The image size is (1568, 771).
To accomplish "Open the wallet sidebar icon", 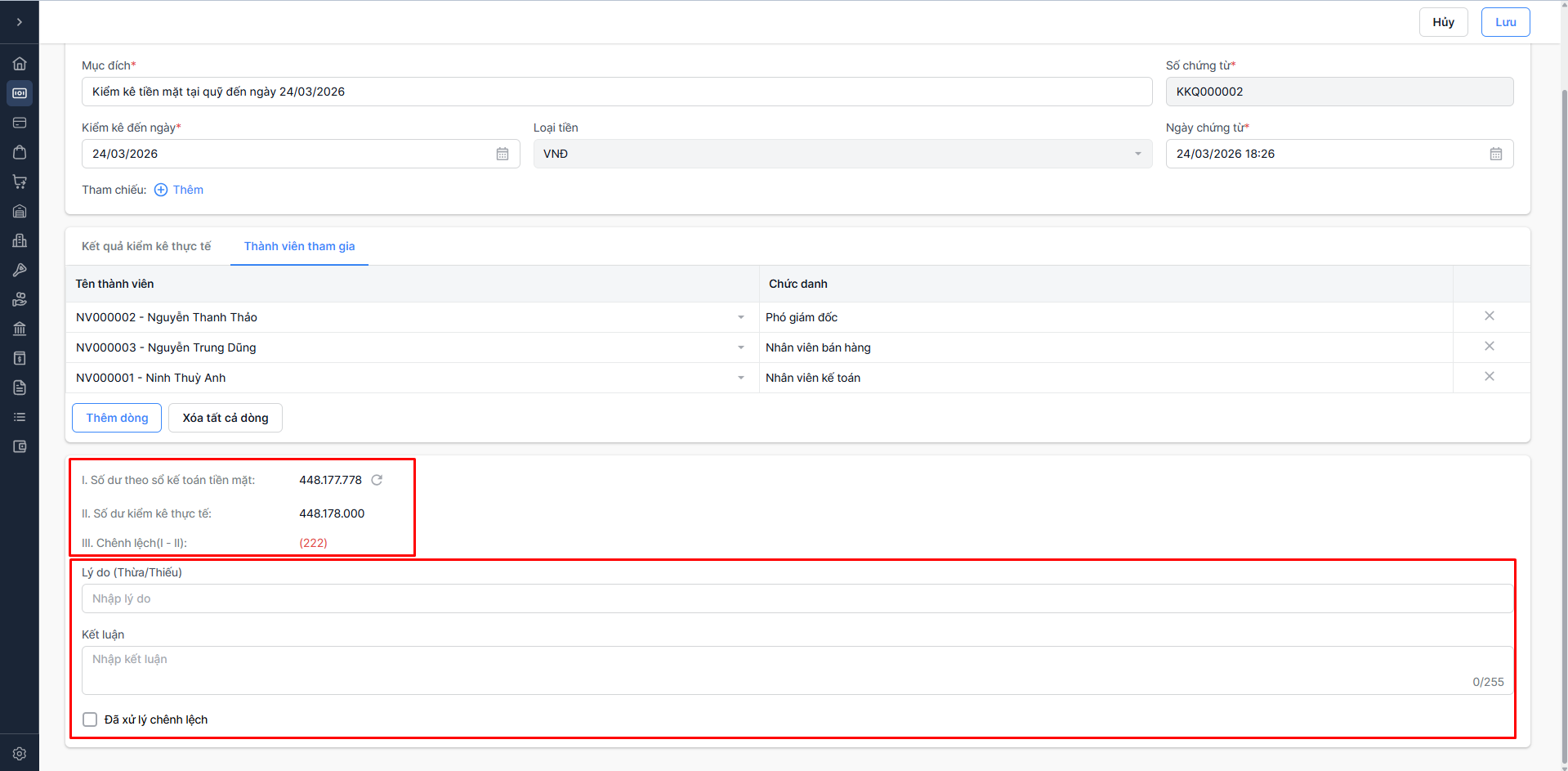I will tap(20, 446).
